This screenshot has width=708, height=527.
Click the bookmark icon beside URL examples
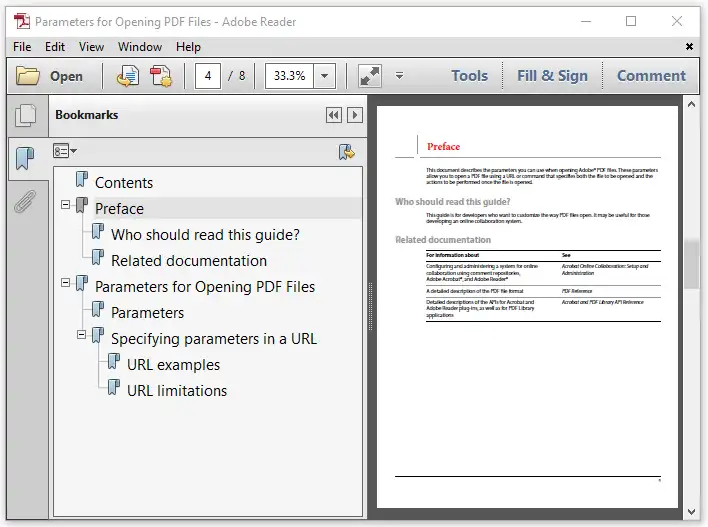click(114, 362)
